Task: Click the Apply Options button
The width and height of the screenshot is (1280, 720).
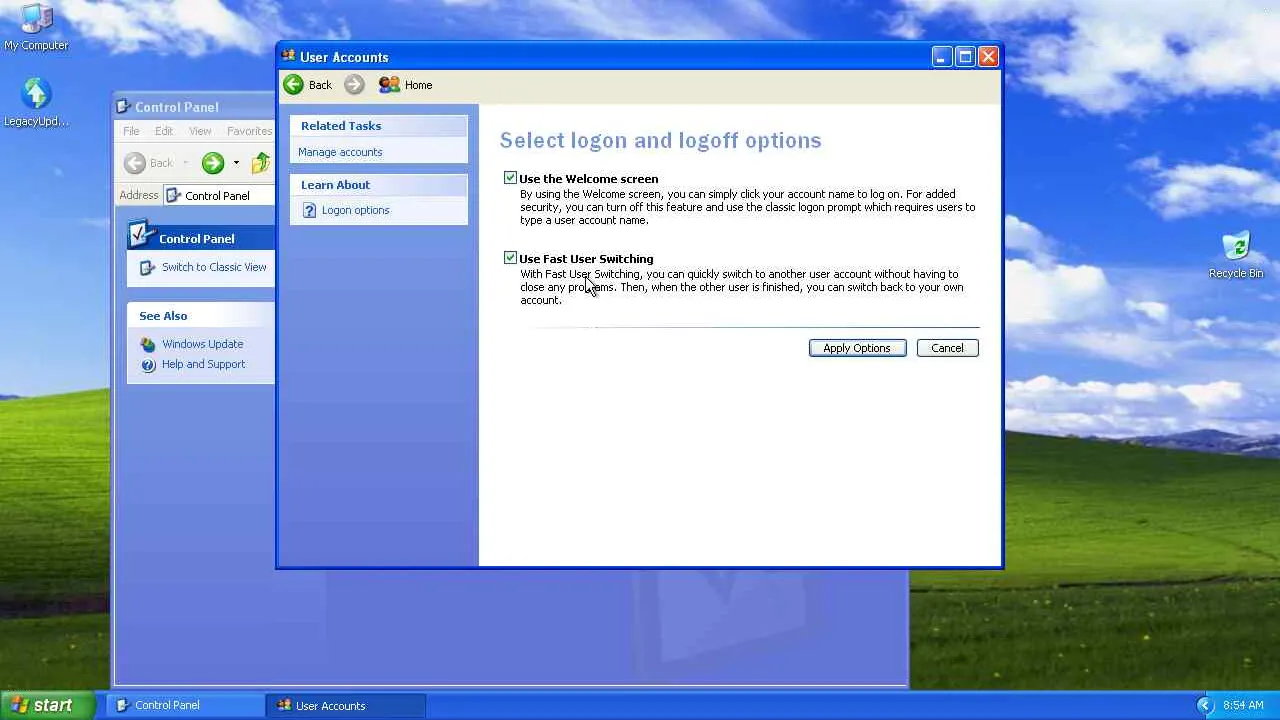Action: tap(857, 348)
